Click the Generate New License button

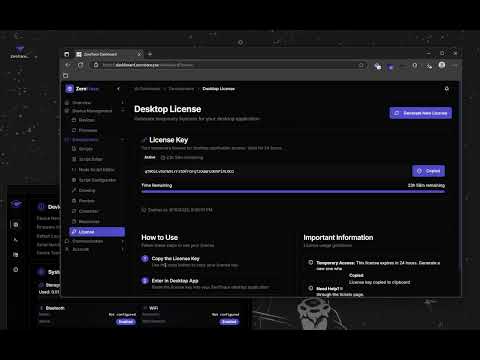click(x=420, y=113)
